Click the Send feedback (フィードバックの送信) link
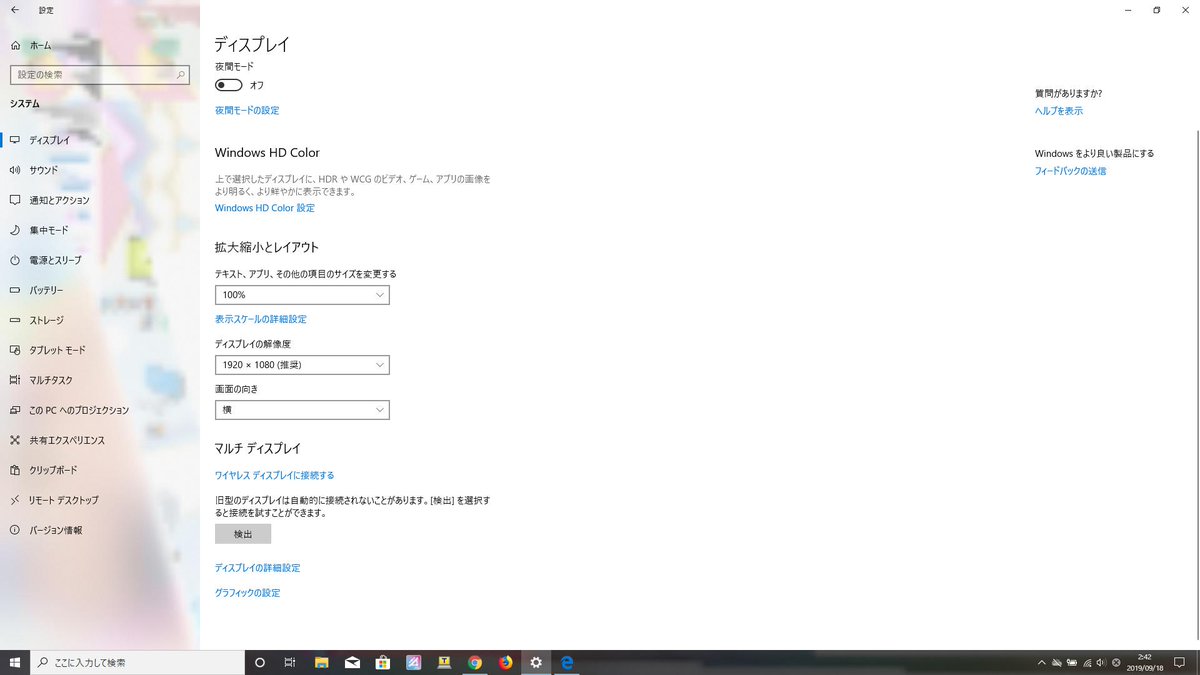Viewport: 1200px width, 675px height. (1071, 171)
